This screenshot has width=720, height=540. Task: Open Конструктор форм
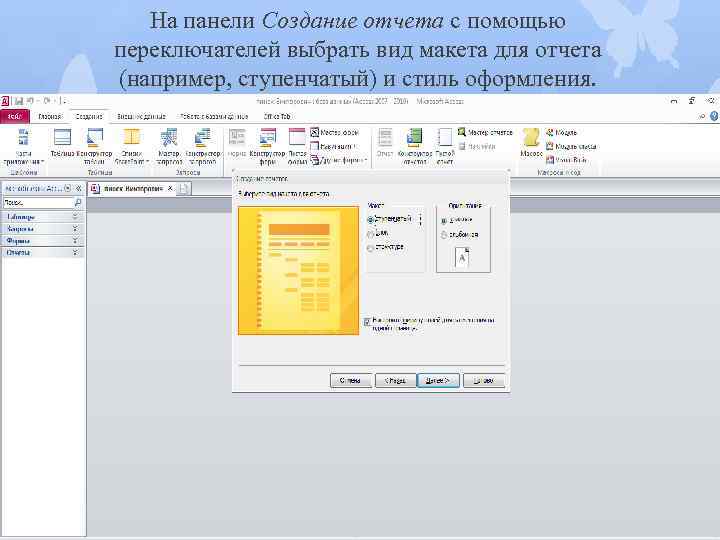pos(267,146)
